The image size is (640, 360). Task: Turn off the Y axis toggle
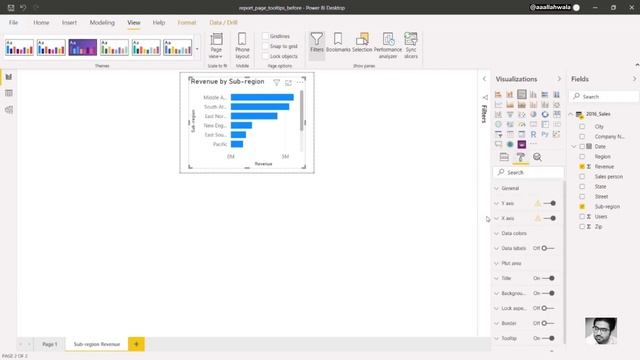[x=550, y=203]
